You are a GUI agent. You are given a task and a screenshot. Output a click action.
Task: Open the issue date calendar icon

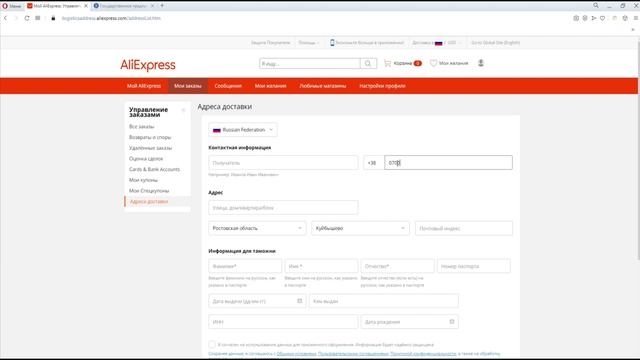300,301
